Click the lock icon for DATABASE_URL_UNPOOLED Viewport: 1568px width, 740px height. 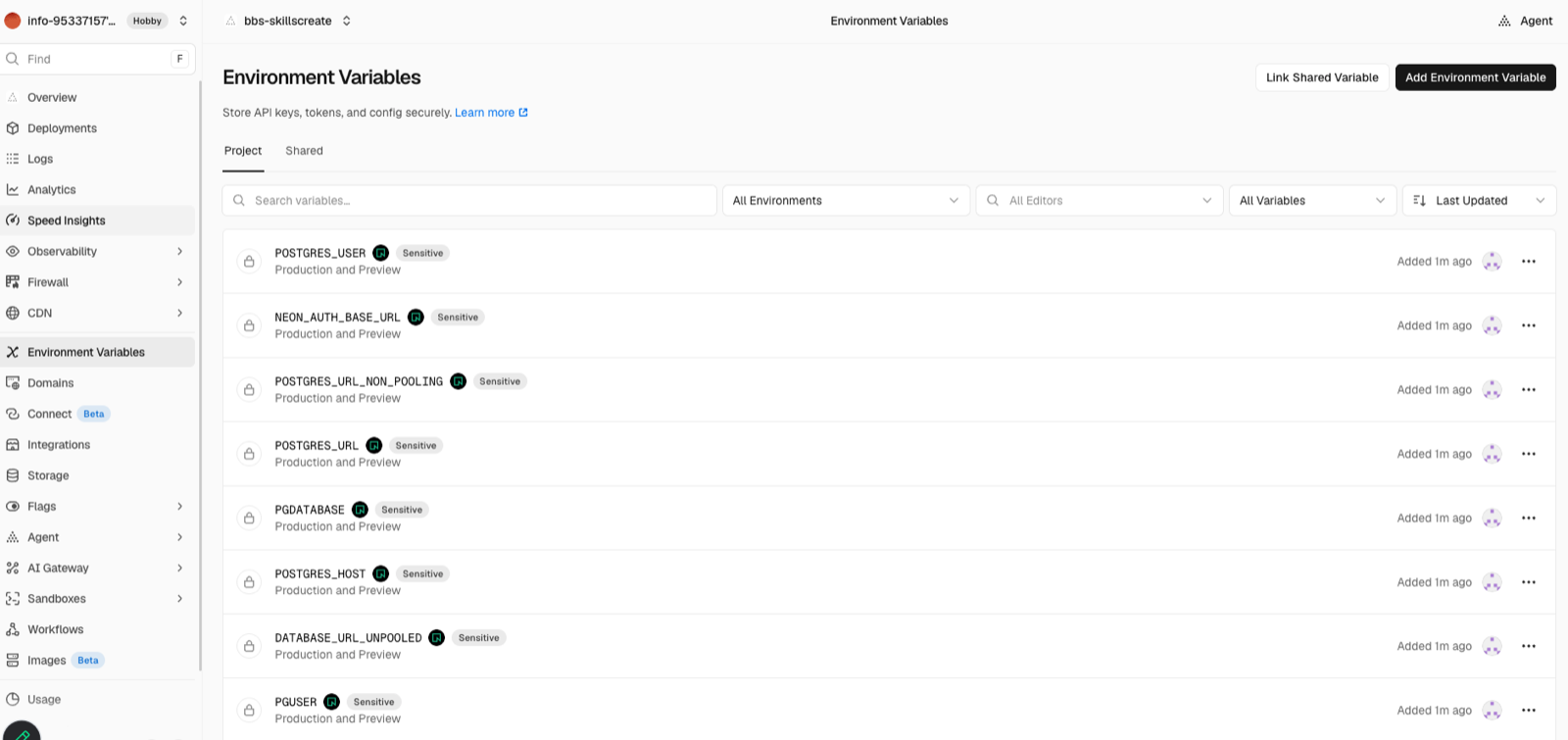249,646
